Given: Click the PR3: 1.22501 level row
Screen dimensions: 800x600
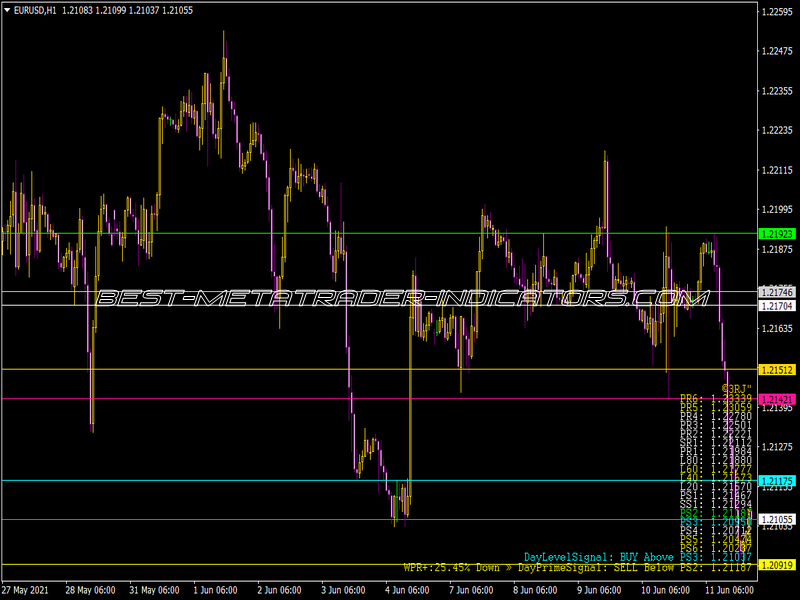Looking at the screenshot, I should click(716, 425).
